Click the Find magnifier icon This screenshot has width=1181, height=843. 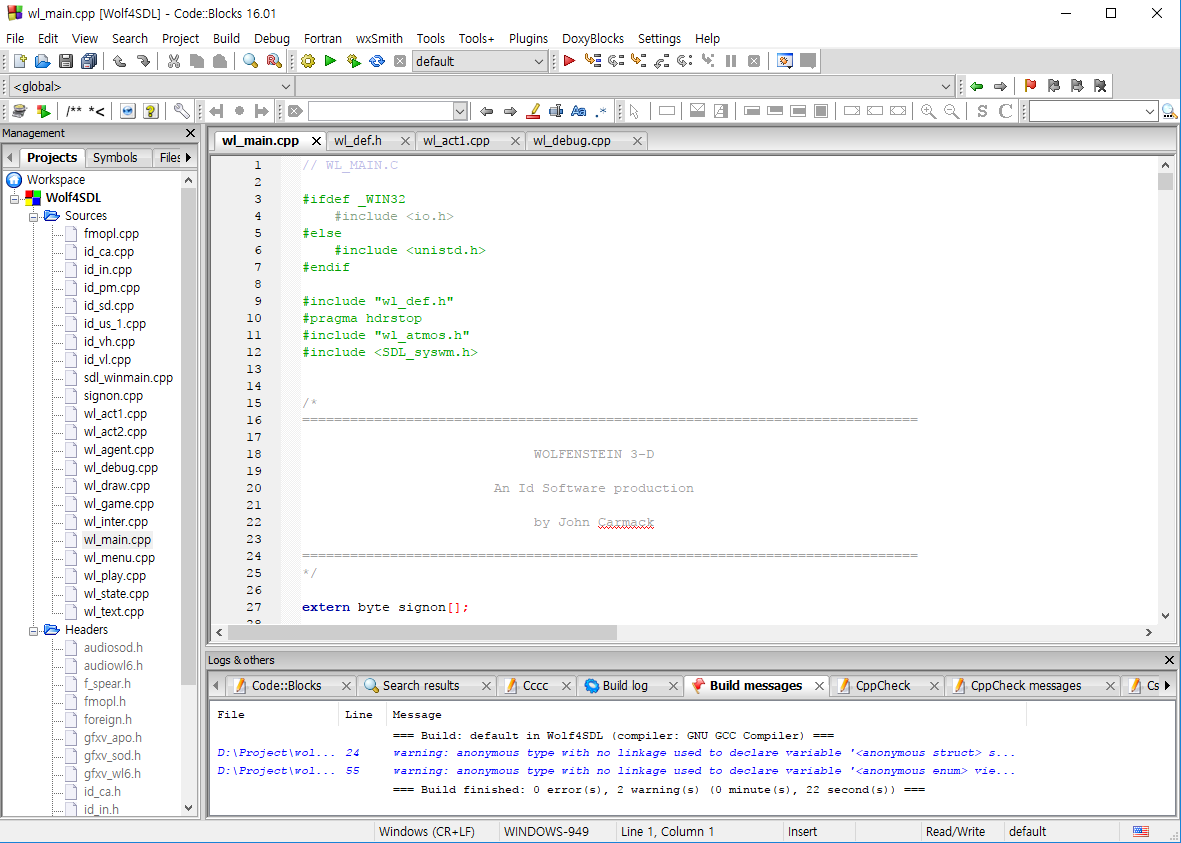coord(251,62)
